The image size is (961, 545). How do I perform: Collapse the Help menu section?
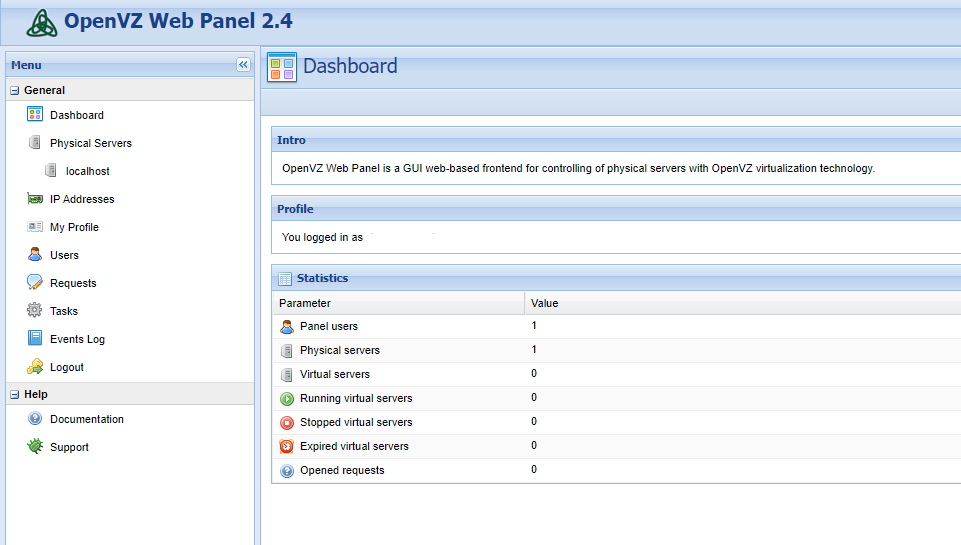coord(15,395)
